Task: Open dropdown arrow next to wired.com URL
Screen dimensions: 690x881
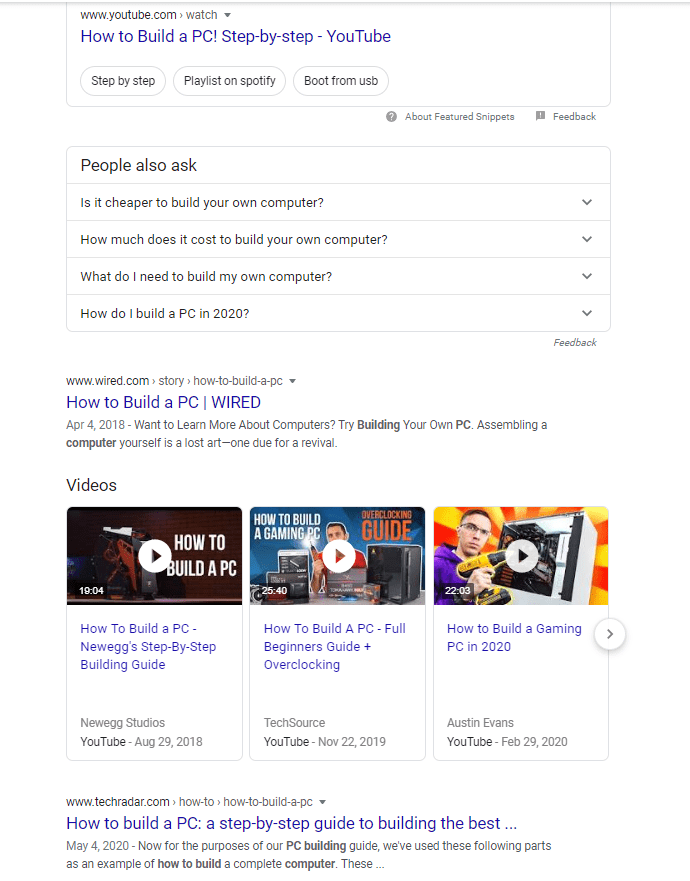Action: click(x=292, y=381)
